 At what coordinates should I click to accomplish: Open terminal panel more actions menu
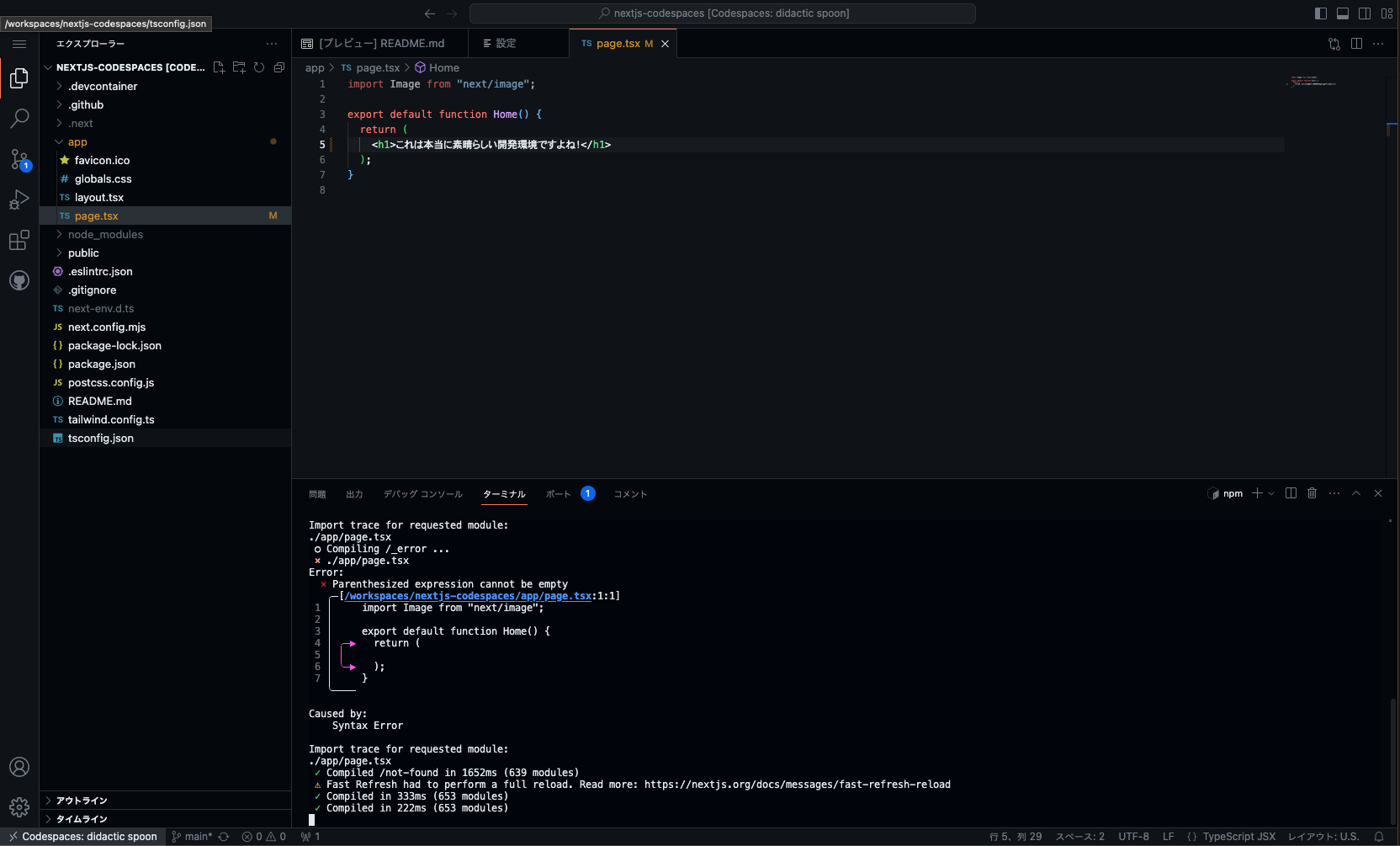click(x=1334, y=493)
